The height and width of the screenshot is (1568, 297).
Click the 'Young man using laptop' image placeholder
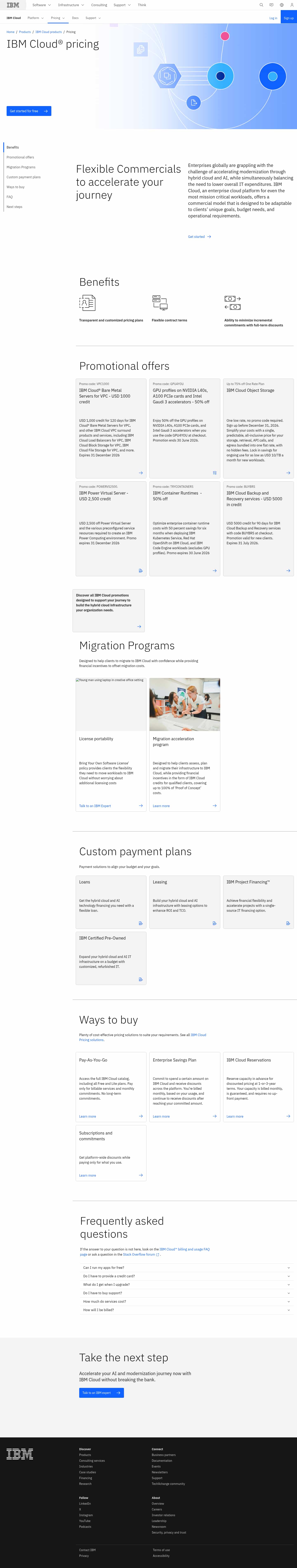coord(111,704)
